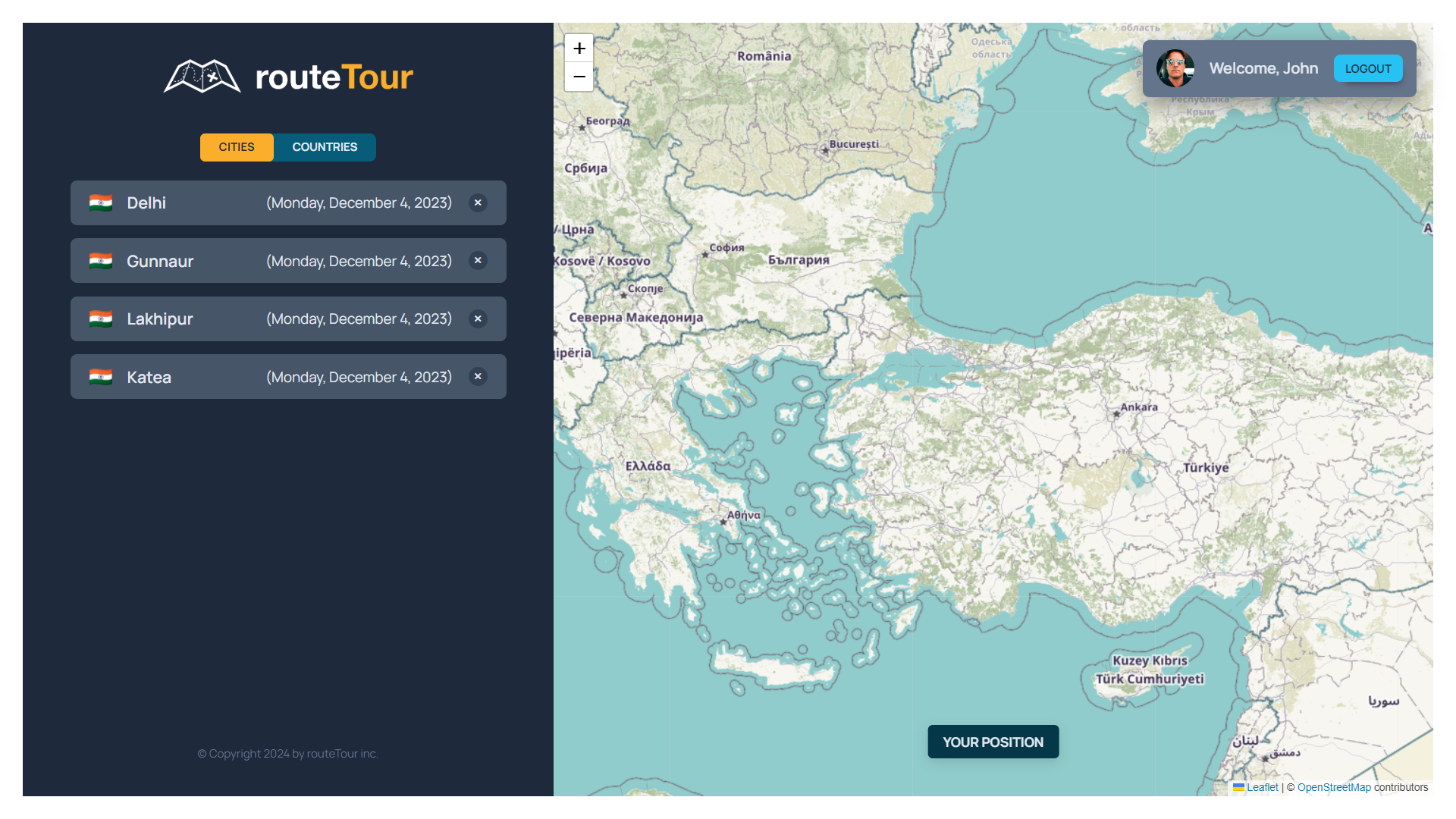1456x819 pixels.
Task: Open the OpenStreetMap contributors link
Action: coord(1333,787)
